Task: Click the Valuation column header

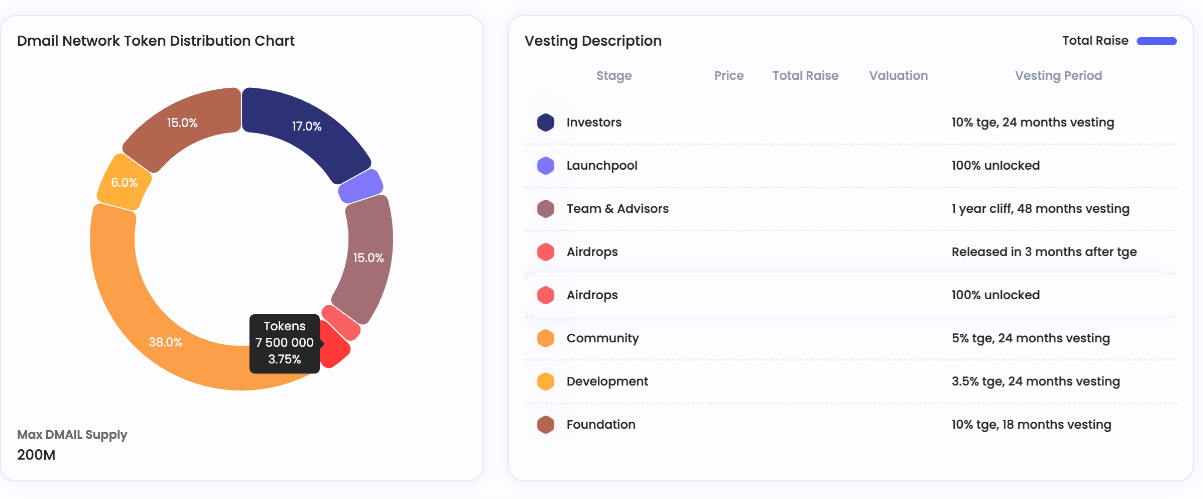Action: coord(898,76)
